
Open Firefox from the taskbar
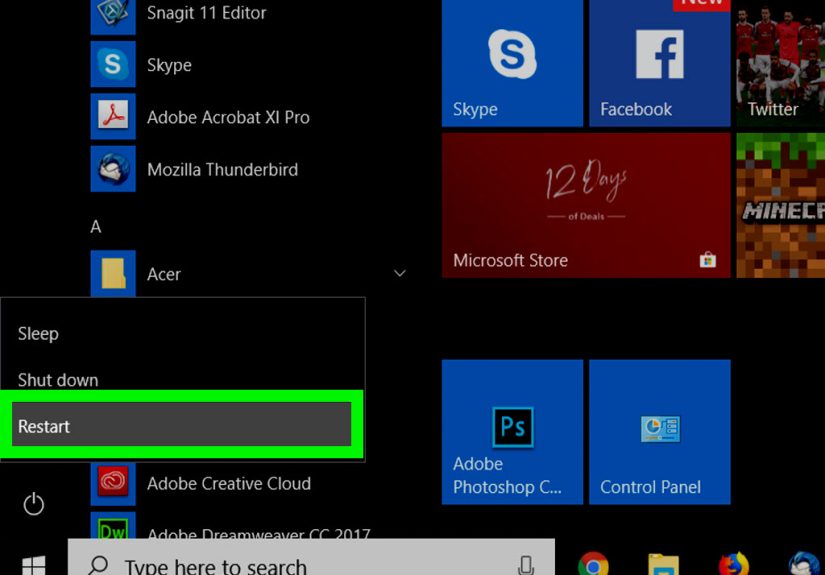734,564
